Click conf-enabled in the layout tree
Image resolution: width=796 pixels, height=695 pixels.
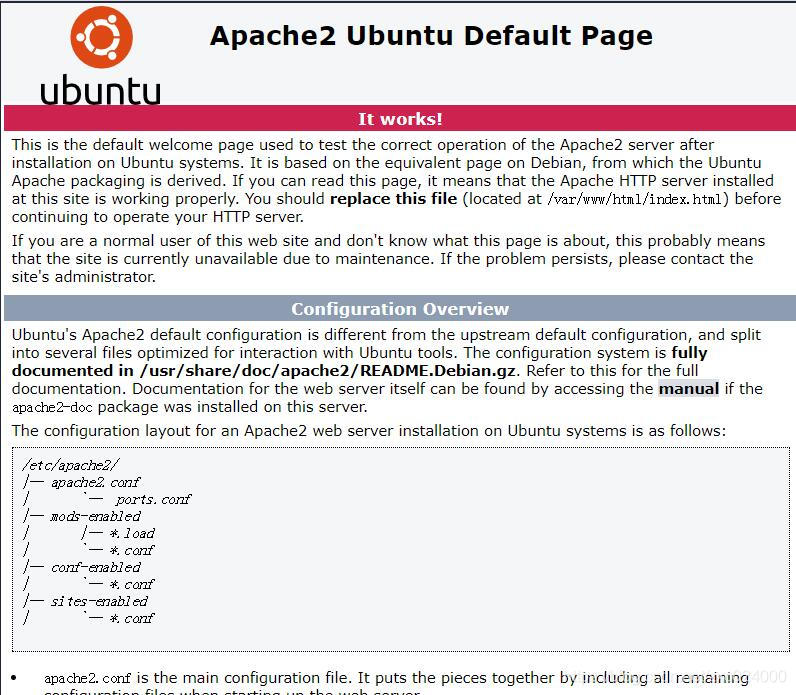point(96,567)
